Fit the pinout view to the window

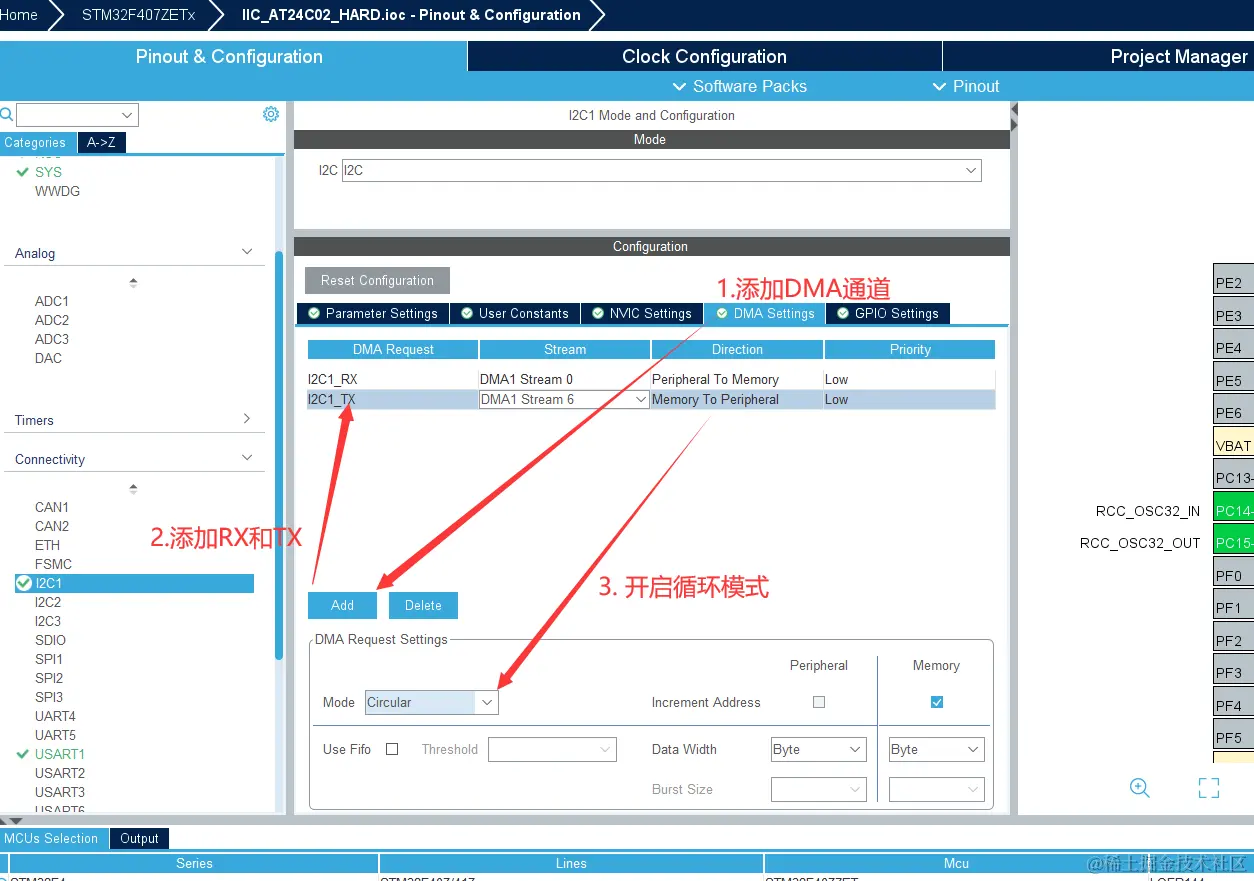1209,788
